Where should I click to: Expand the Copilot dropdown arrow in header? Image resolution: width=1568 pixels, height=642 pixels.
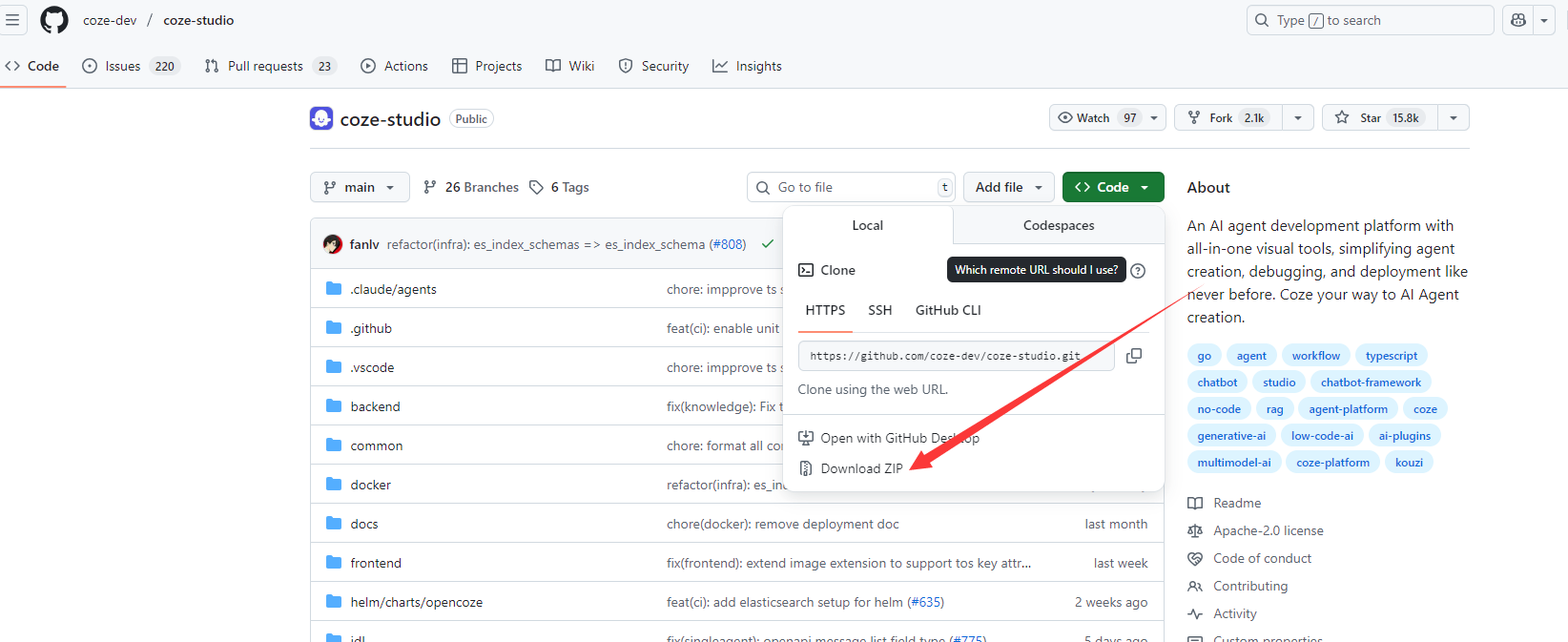1544,20
